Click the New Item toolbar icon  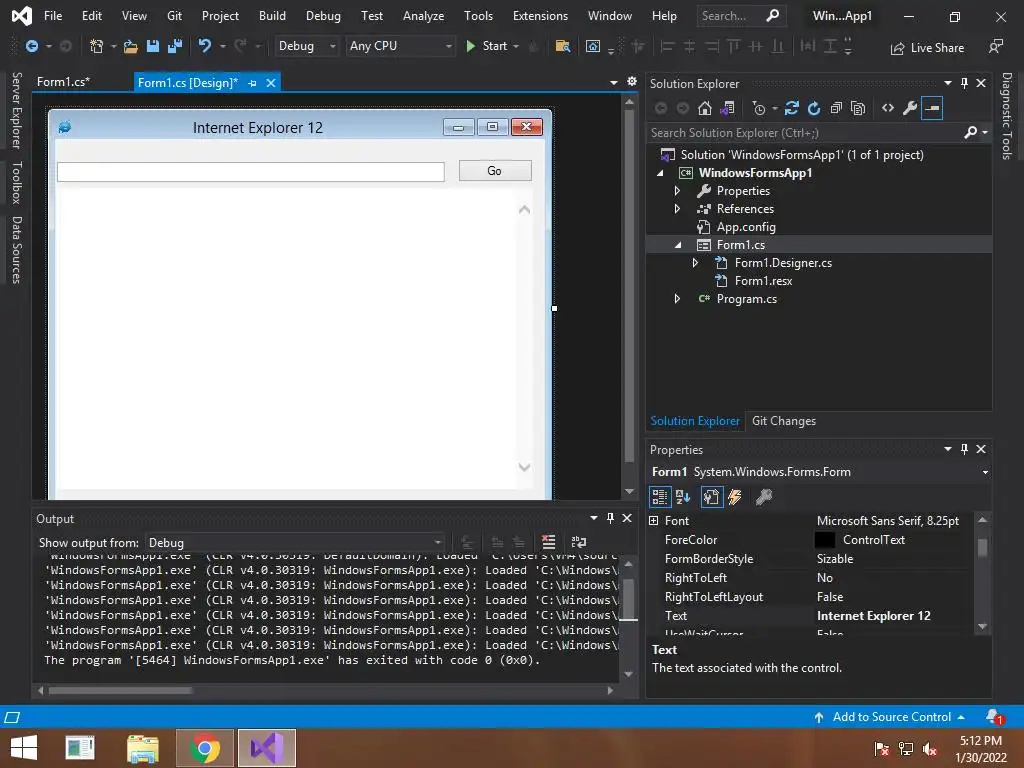click(97, 46)
